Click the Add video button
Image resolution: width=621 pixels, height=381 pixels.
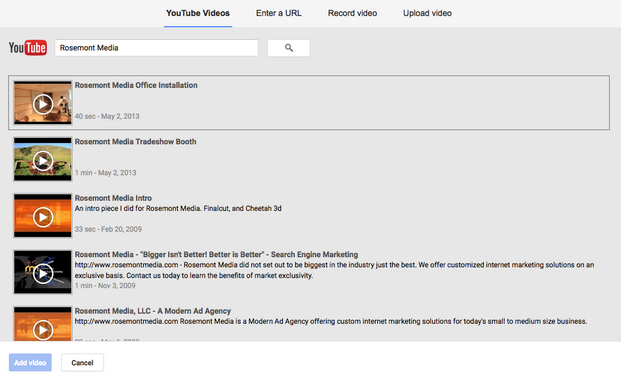[30, 362]
